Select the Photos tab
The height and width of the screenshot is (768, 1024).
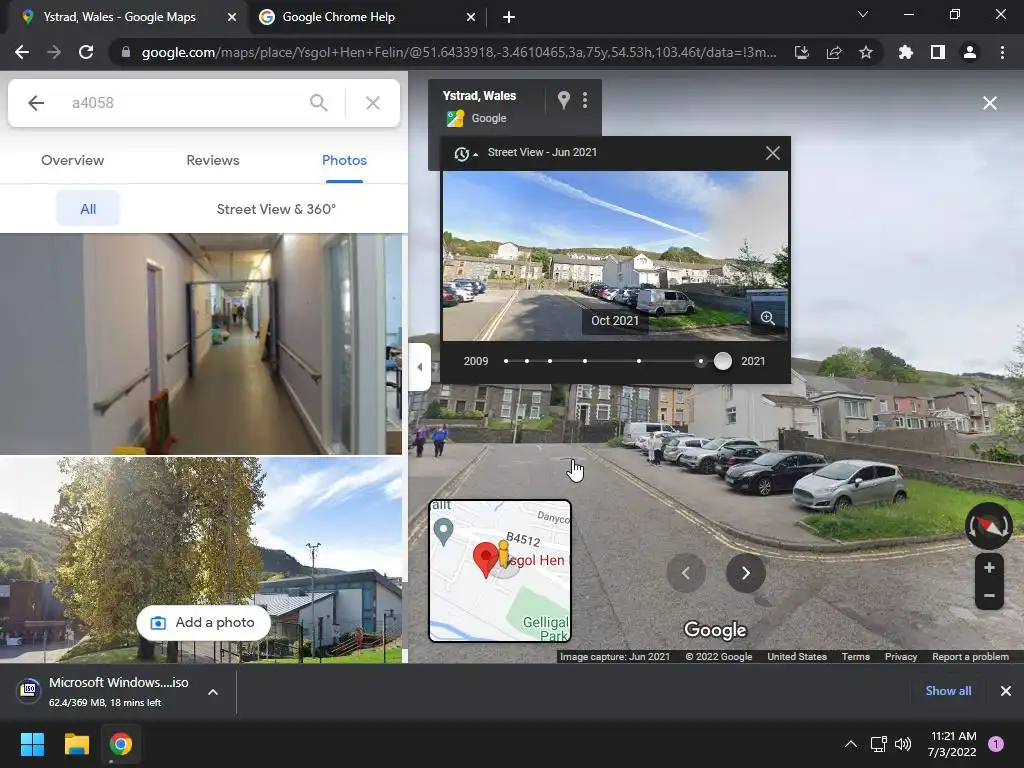pyautogui.click(x=344, y=160)
